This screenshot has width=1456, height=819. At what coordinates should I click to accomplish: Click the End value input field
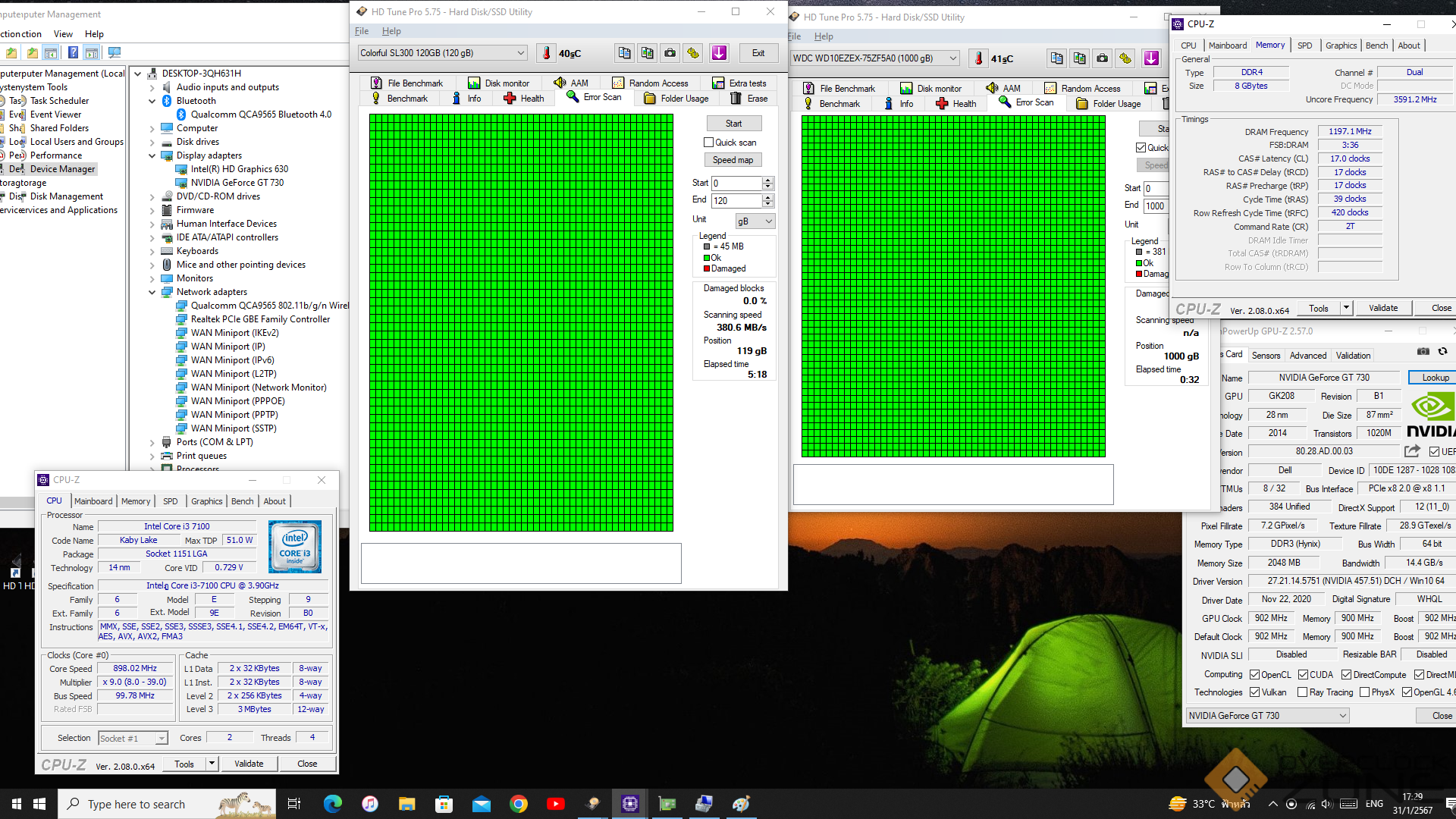tap(736, 201)
